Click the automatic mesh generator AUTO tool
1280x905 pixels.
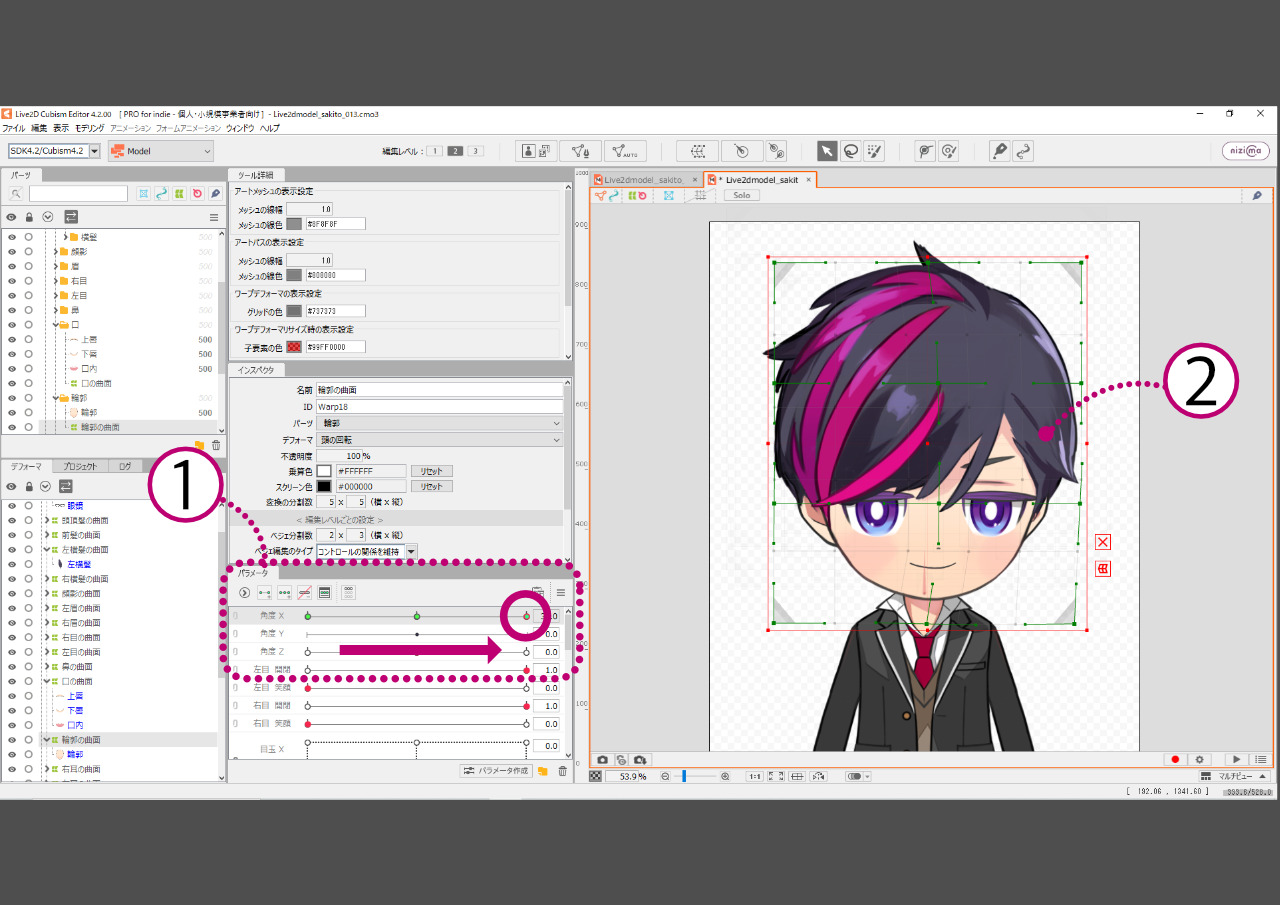tap(625, 151)
